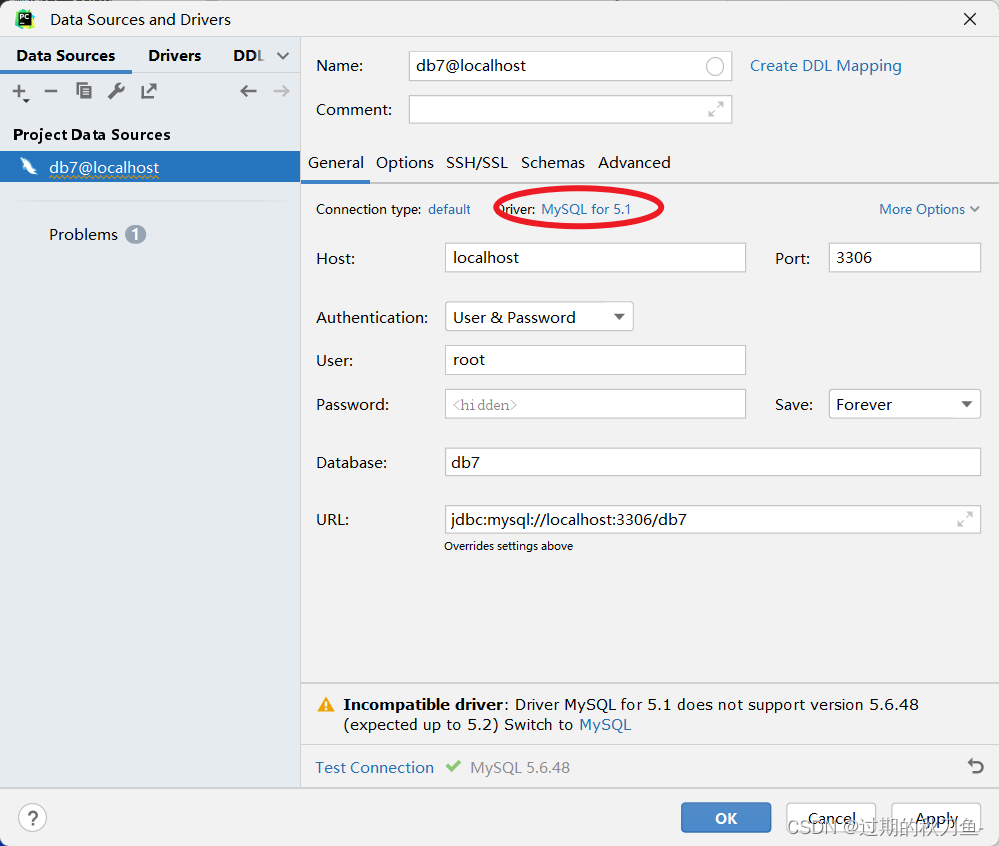Close the Data Sources and Drivers dialog
The height and width of the screenshot is (846, 999).
(x=970, y=19)
